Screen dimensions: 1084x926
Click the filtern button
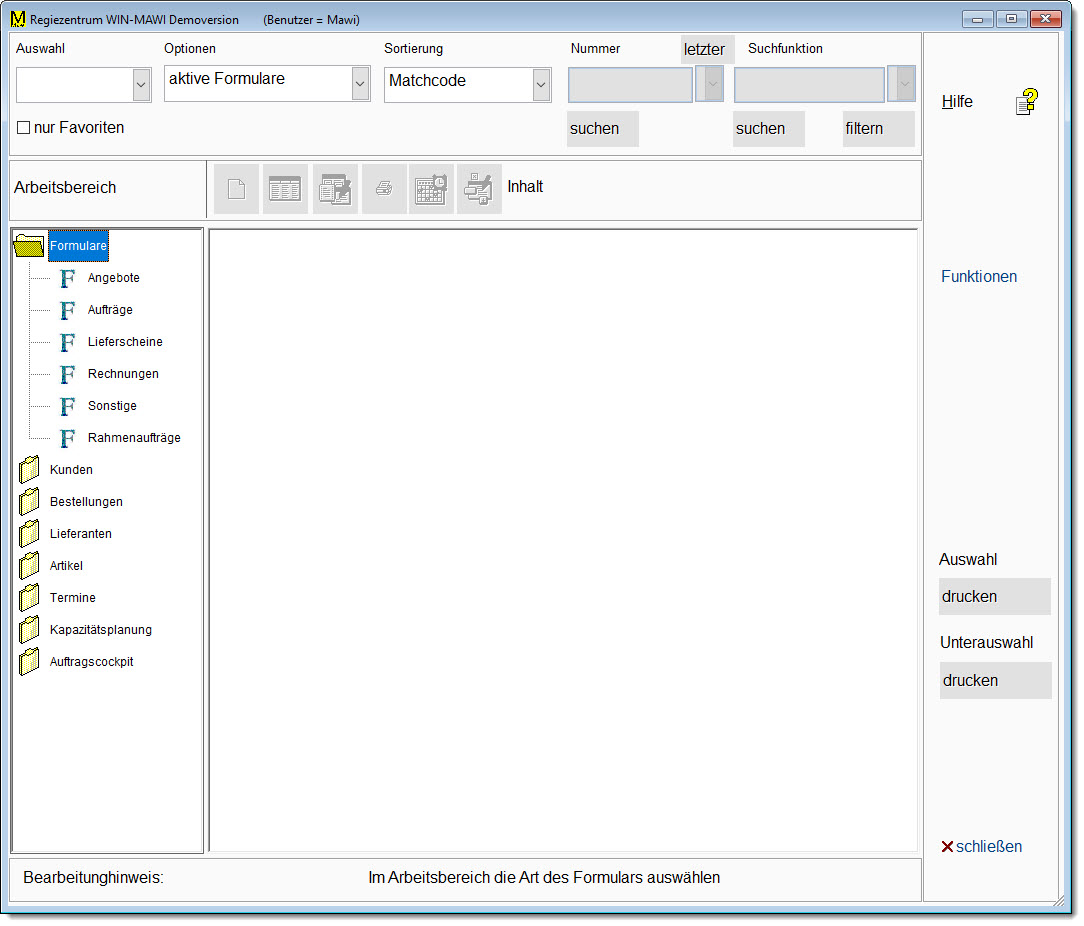pyautogui.click(x=878, y=129)
